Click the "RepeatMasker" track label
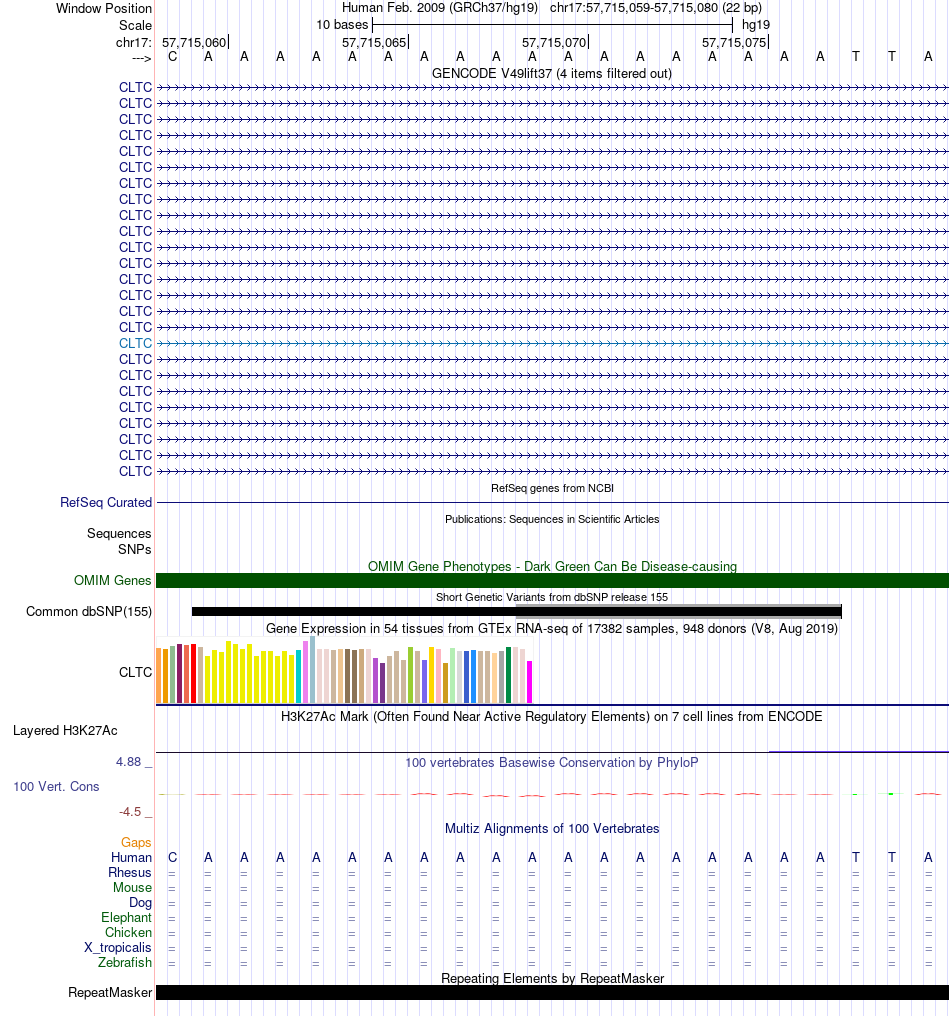The image size is (950, 1016). [110, 993]
